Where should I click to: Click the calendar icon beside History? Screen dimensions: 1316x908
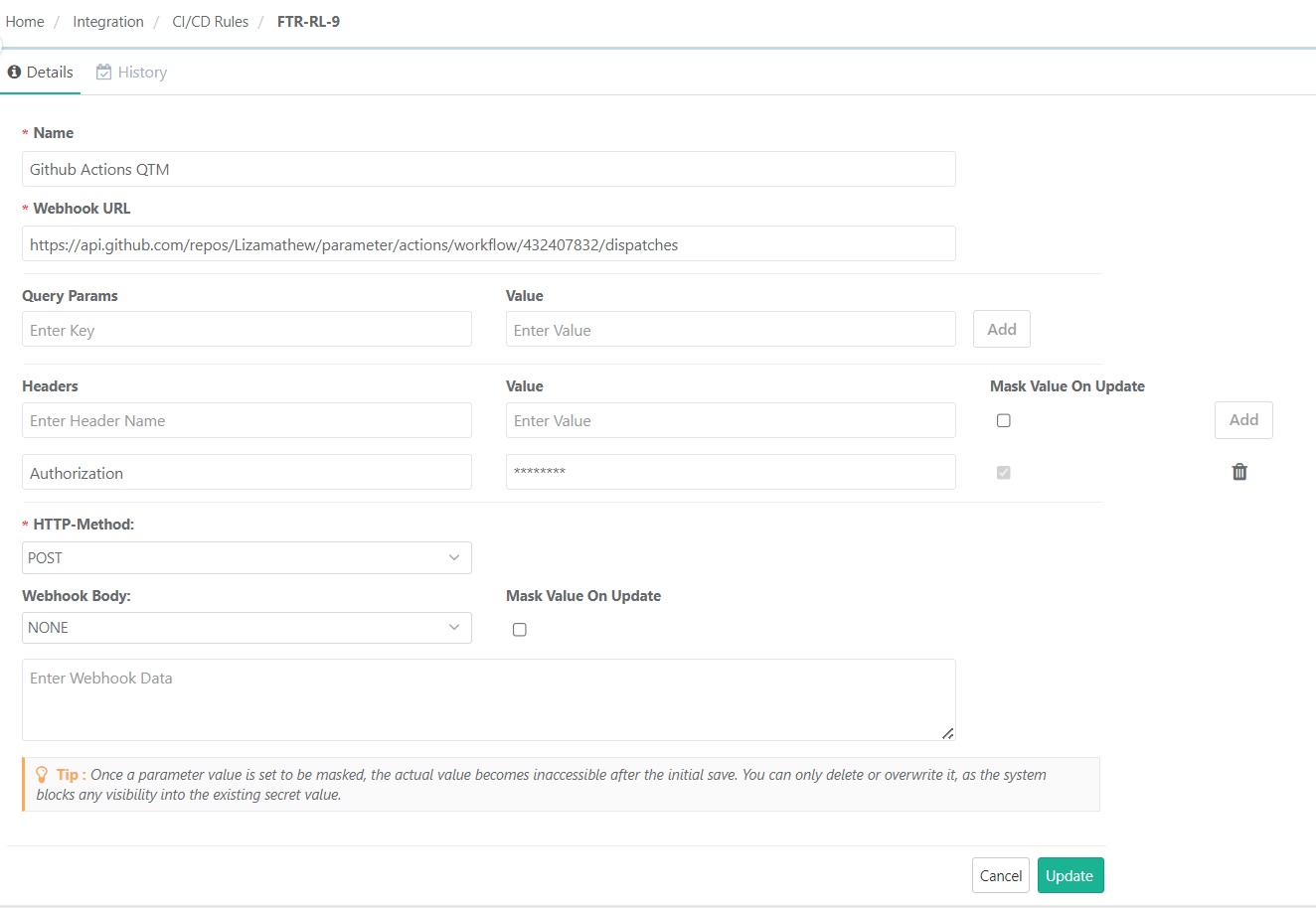click(x=102, y=72)
